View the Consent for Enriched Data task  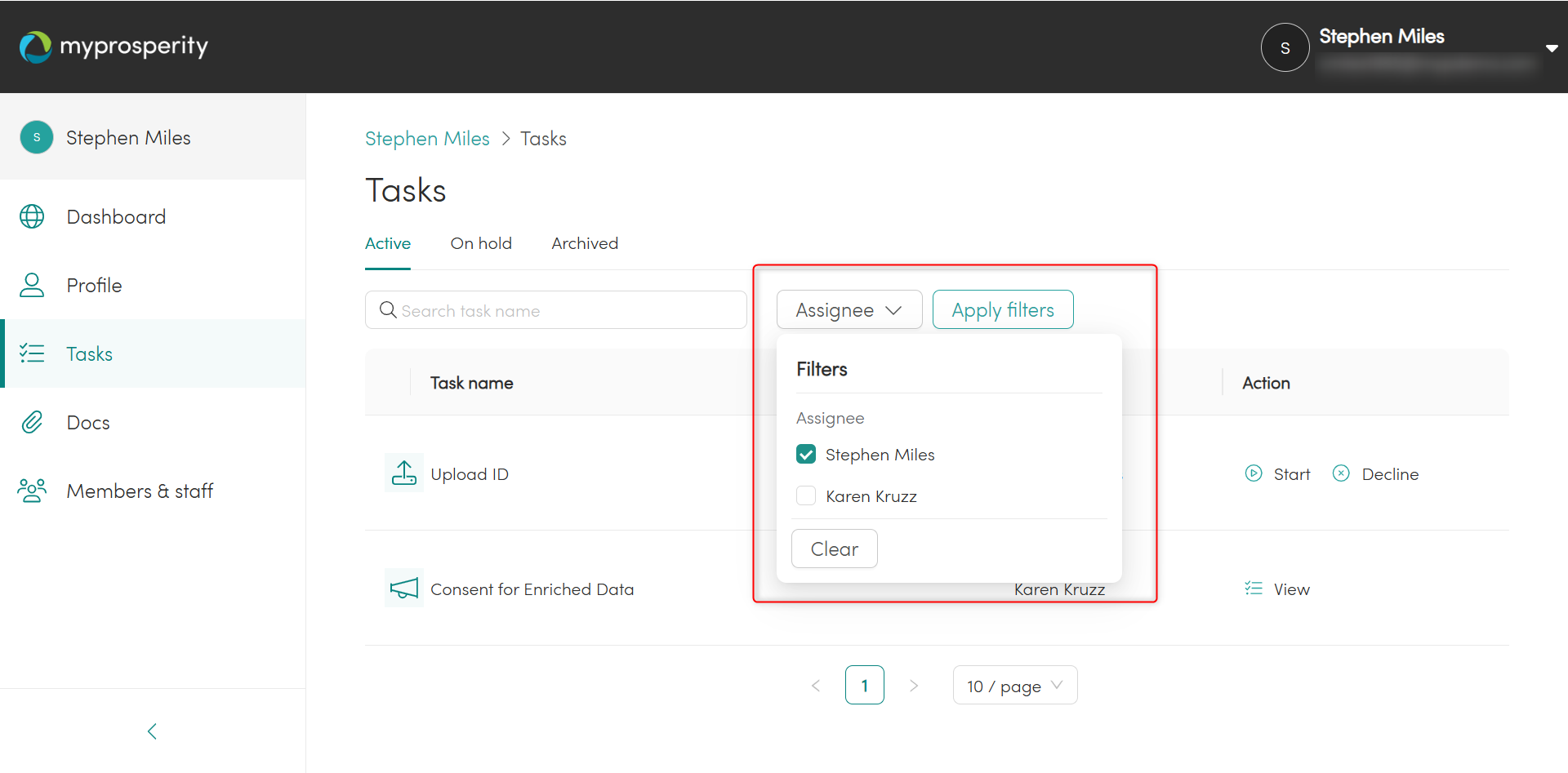(x=1277, y=589)
